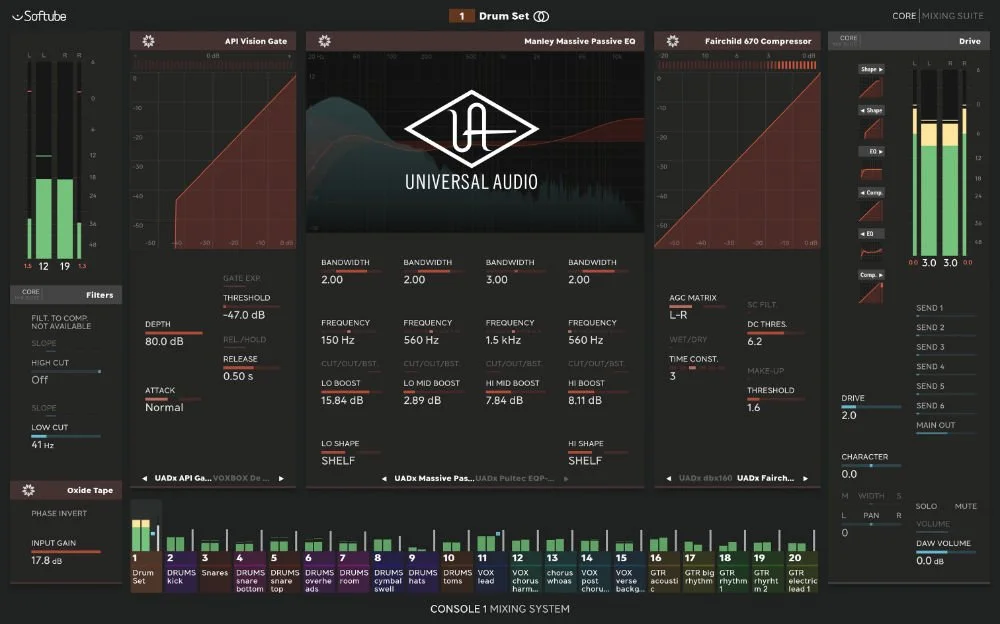The image size is (1000, 624).
Task: Select channel 16 GTR acoustic
Action: tap(665, 571)
